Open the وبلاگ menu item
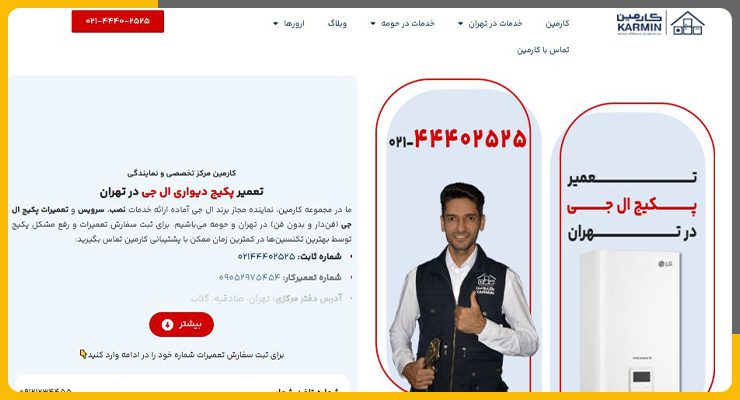The height and width of the screenshot is (400, 740). (x=337, y=24)
